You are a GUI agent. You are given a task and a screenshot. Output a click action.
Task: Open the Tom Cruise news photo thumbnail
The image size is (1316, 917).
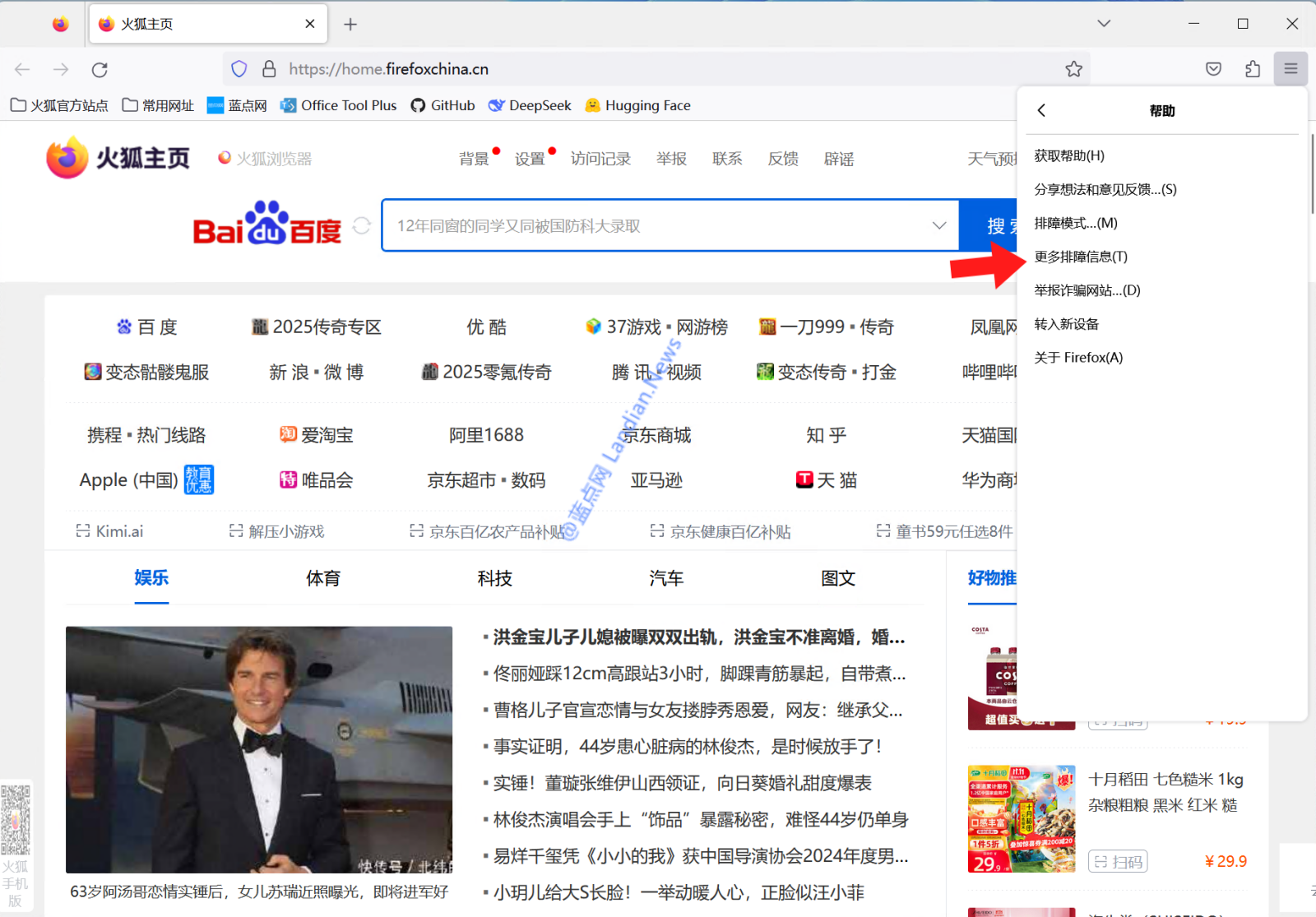[259, 749]
